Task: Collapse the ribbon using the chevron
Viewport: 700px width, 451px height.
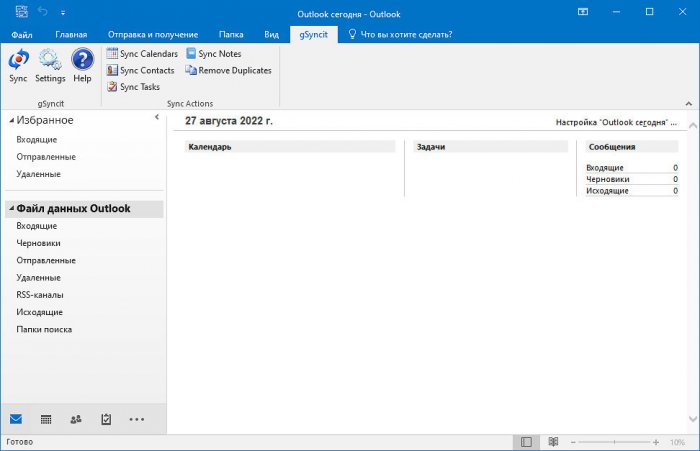Action: pos(688,103)
